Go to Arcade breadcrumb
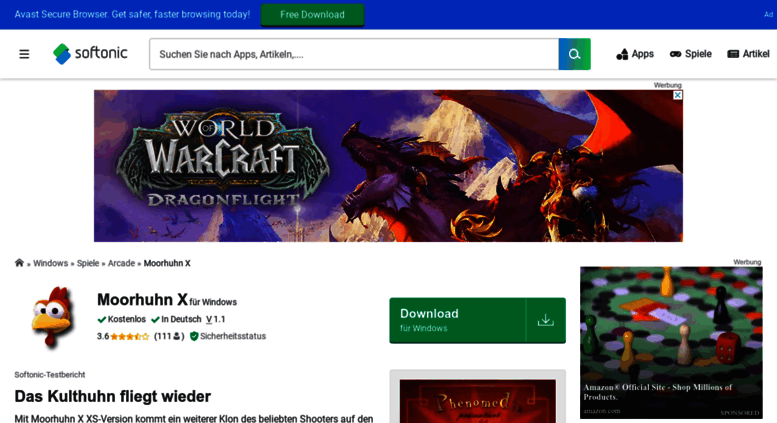Screen dimensions: 777x423 pyautogui.click(x=121, y=263)
